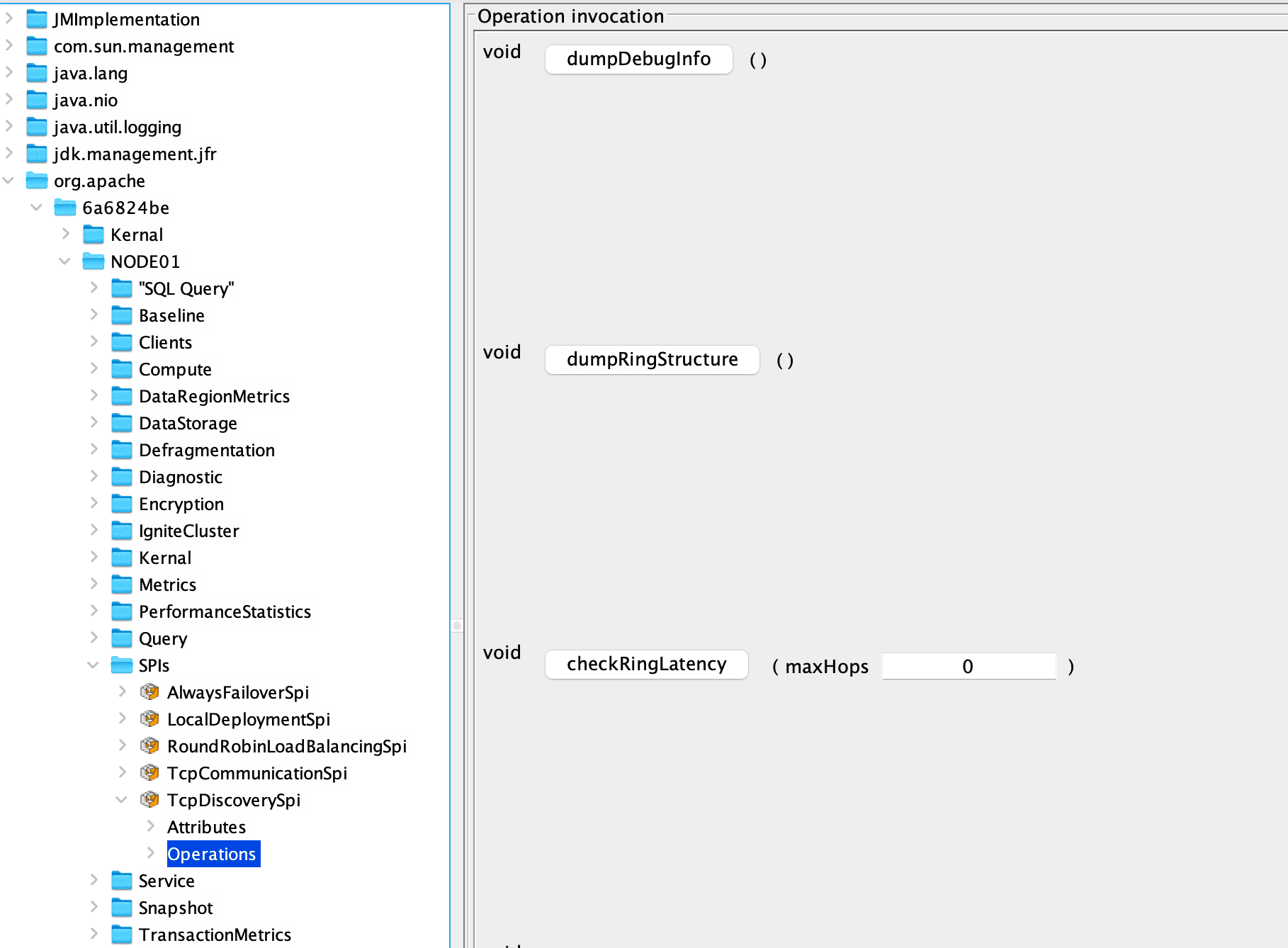Click the LocalDeploymentSpi MBean icon
This screenshot has width=1288, height=948.
[149, 718]
